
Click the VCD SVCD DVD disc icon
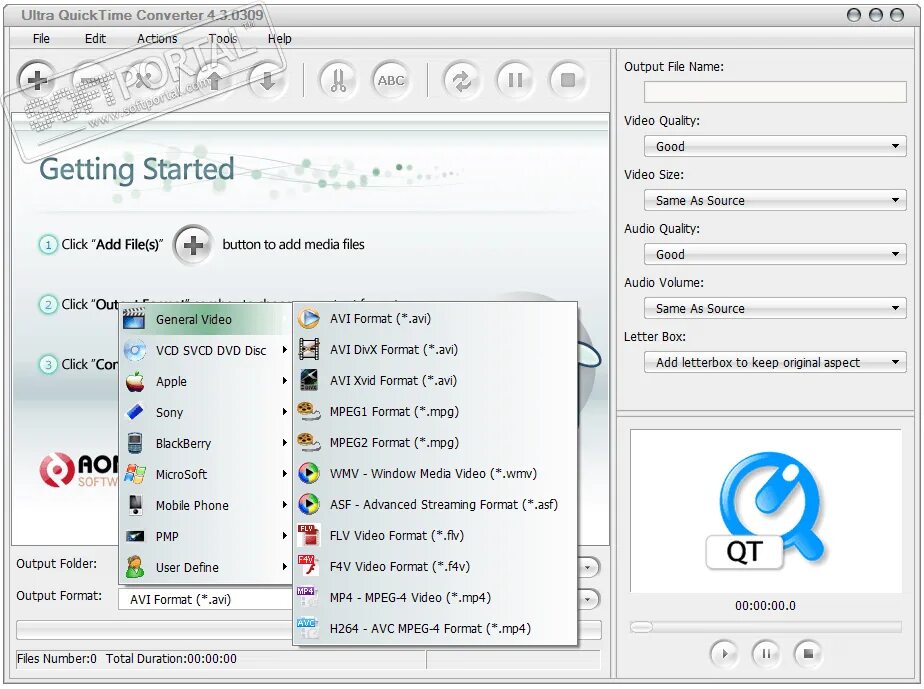(x=135, y=350)
